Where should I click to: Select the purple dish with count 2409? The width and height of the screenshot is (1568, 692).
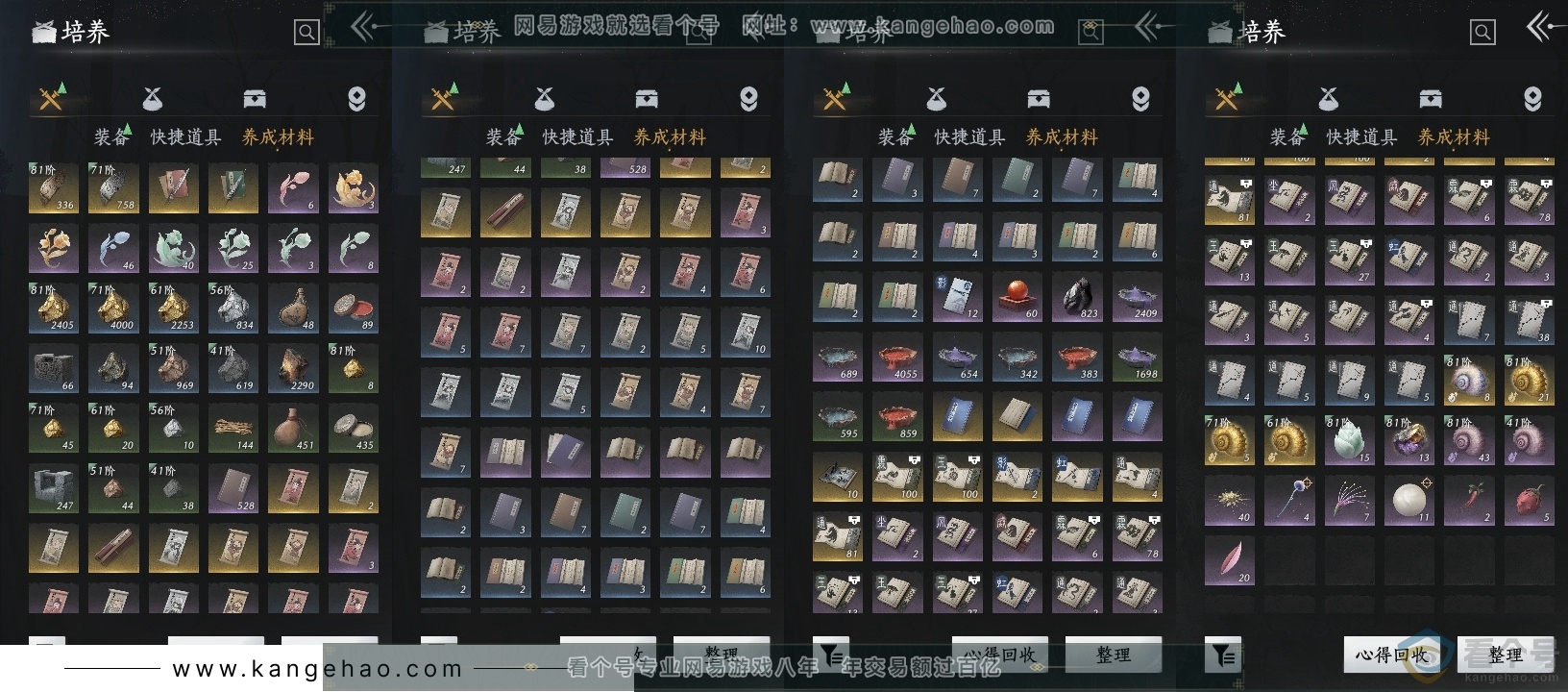[1138, 296]
